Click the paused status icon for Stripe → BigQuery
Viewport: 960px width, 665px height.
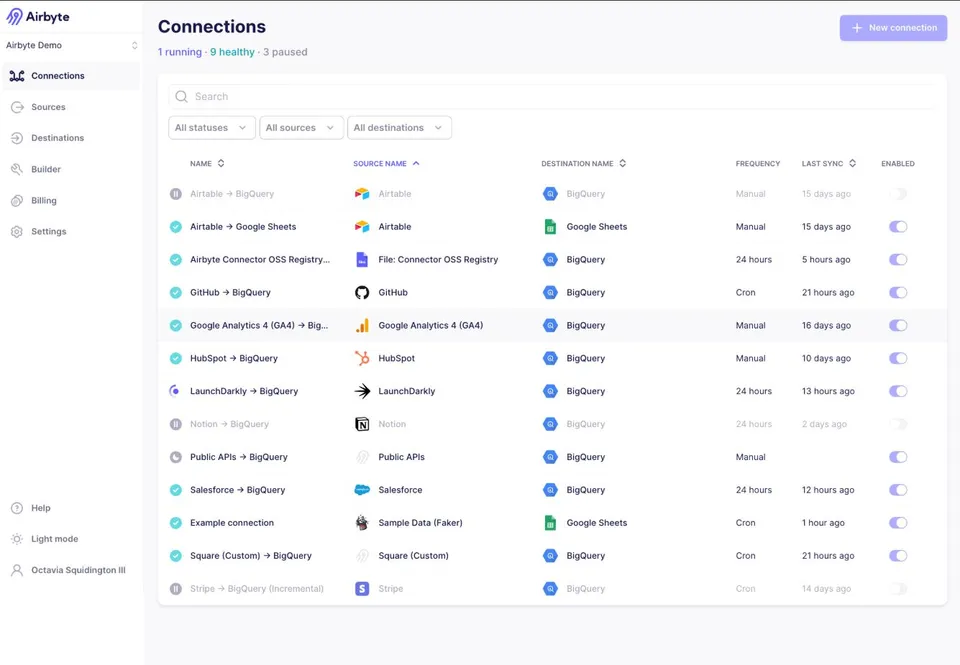[176, 588]
